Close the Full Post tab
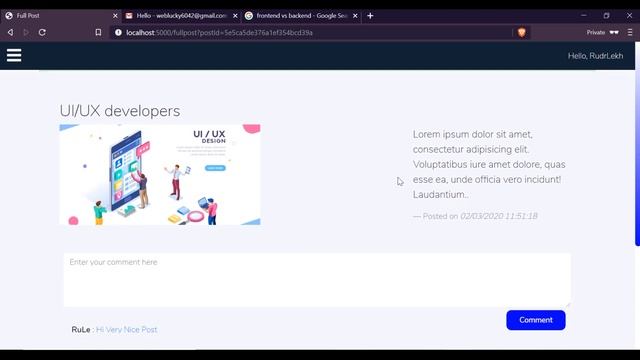The width and height of the screenshot is (640, 360). tap(115, 16)
